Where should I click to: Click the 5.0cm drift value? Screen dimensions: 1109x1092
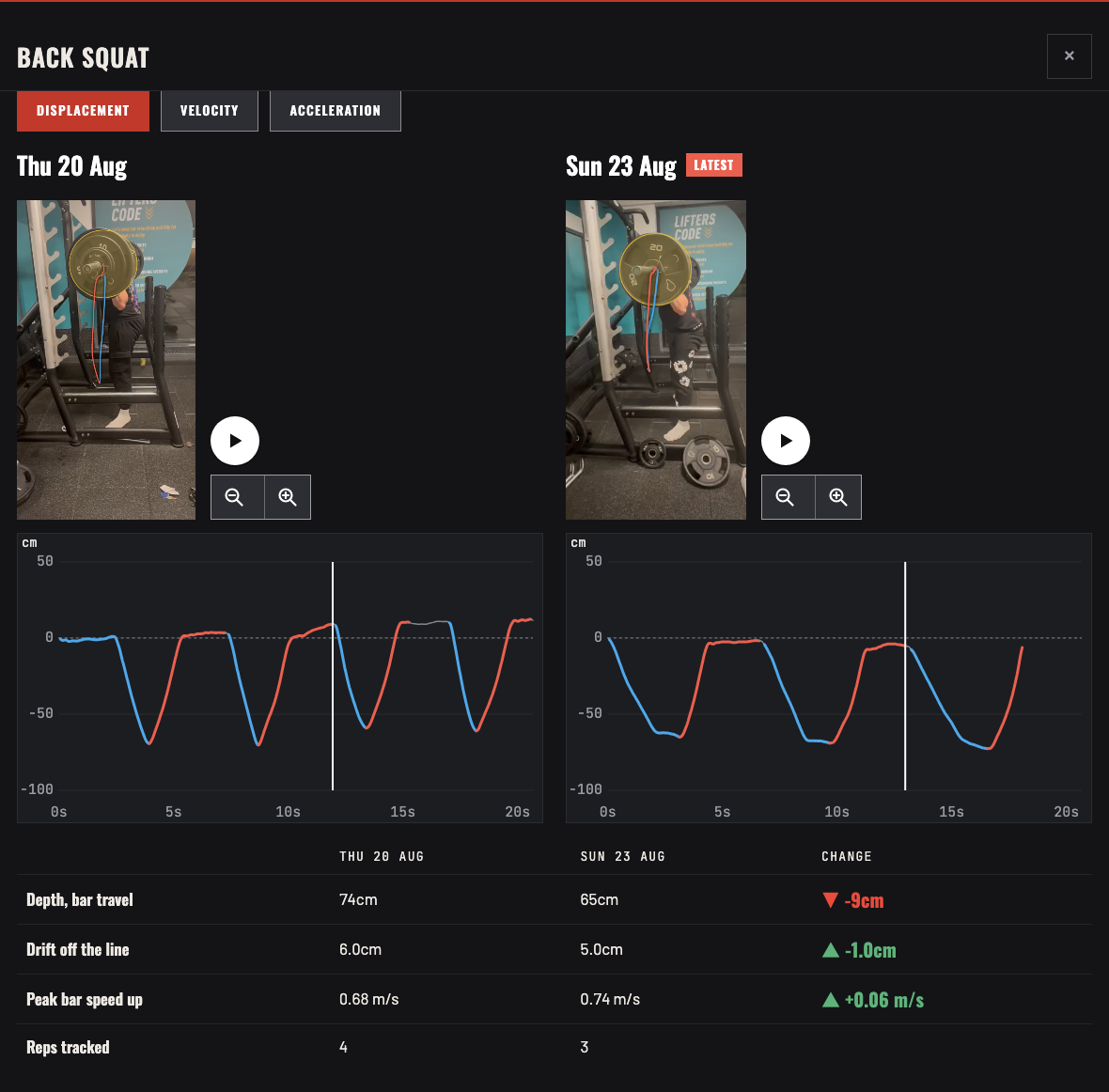[601, 949]
